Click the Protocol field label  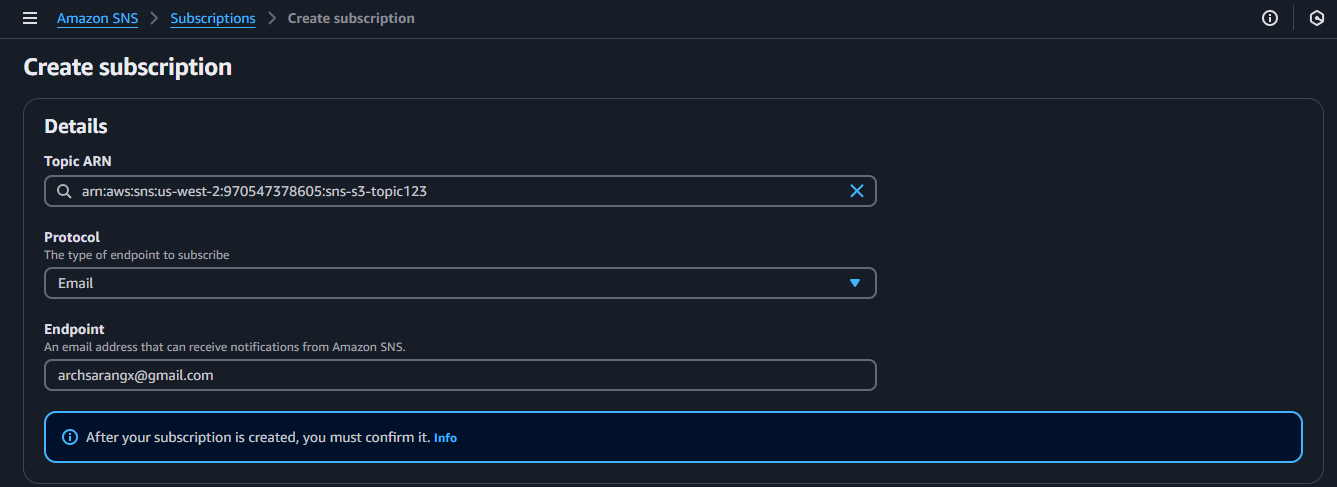pos(72,237)
